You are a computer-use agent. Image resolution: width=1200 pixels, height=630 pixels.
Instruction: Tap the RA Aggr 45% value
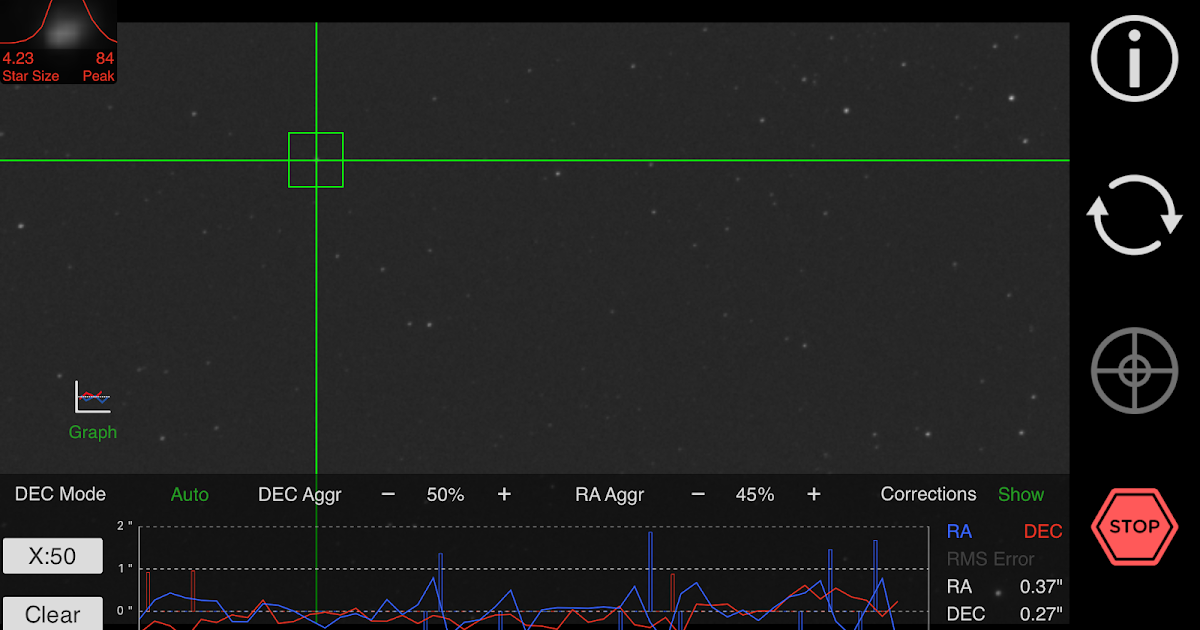[x=755, y=493]
